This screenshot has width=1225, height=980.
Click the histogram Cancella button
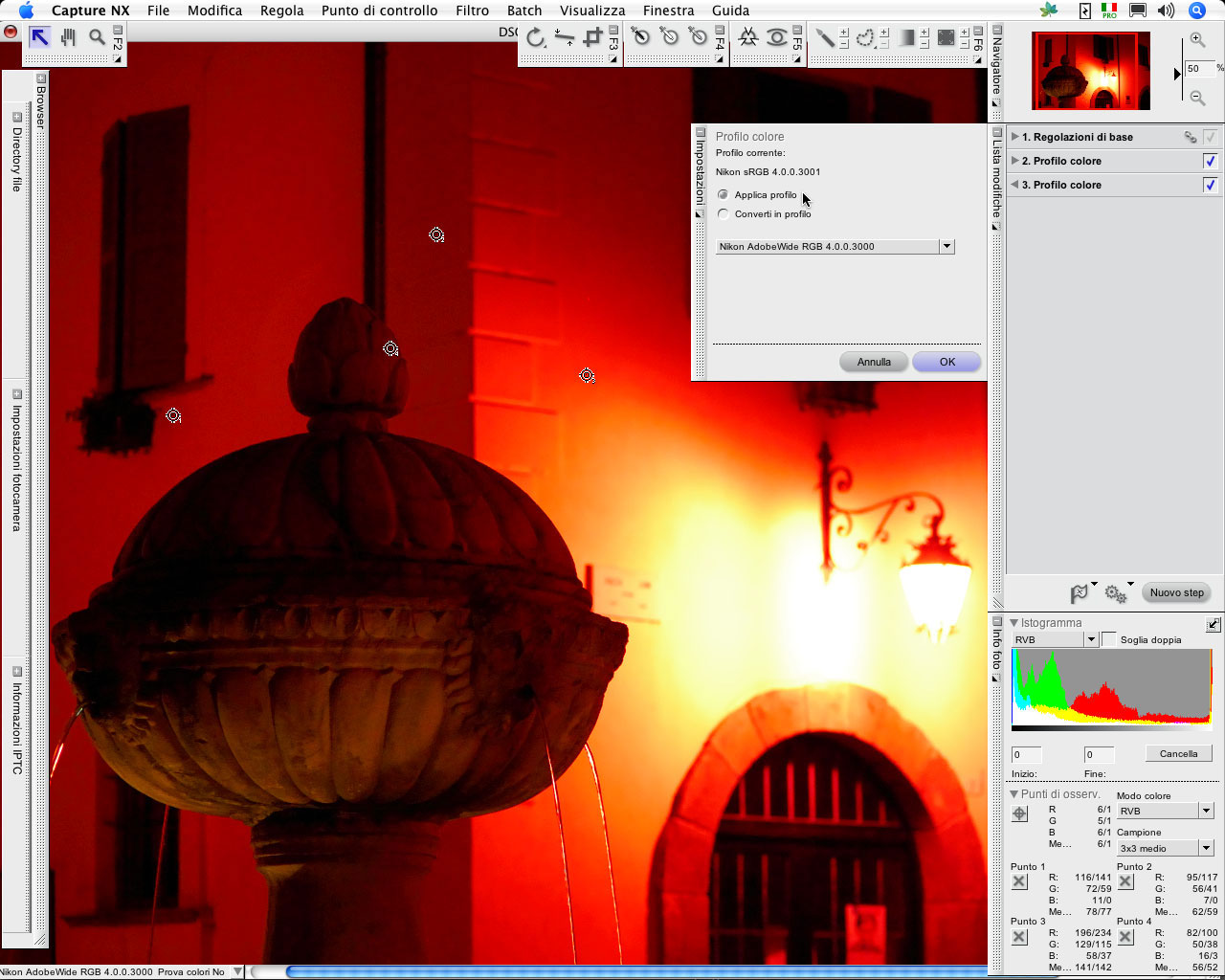pyautogui.click(x=1179, y=753)
